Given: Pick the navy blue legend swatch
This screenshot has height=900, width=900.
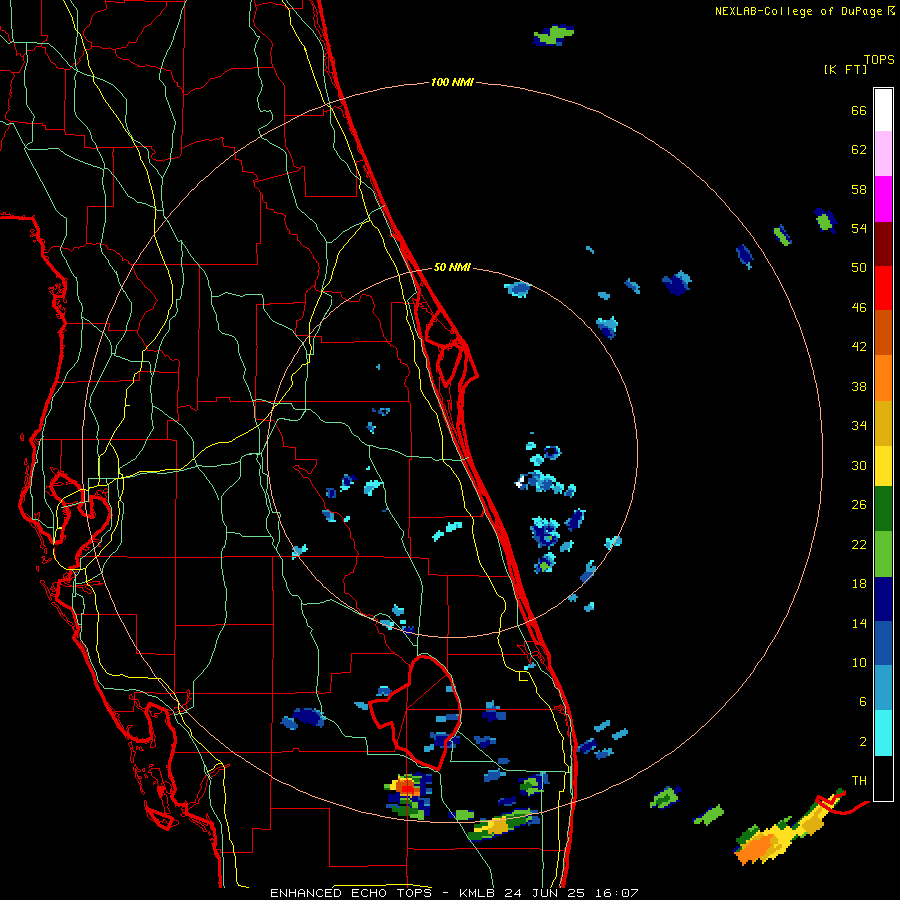Looking at the screenshot, I should [x=883, y=599].
